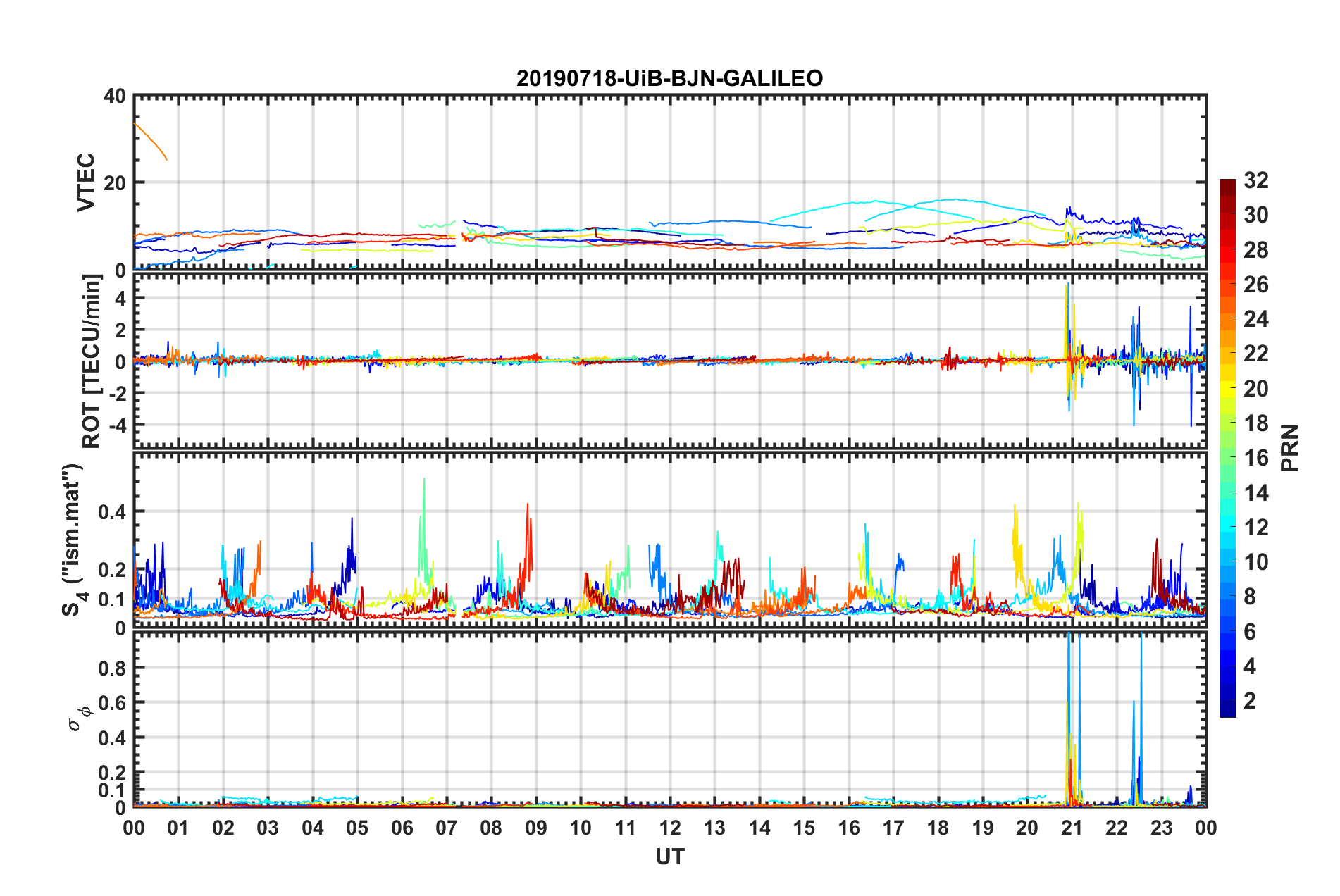The width and height of the screenshot is (1340, 896).
Task: Click x-axis tick label 05
Action: (x=357, y=828)
